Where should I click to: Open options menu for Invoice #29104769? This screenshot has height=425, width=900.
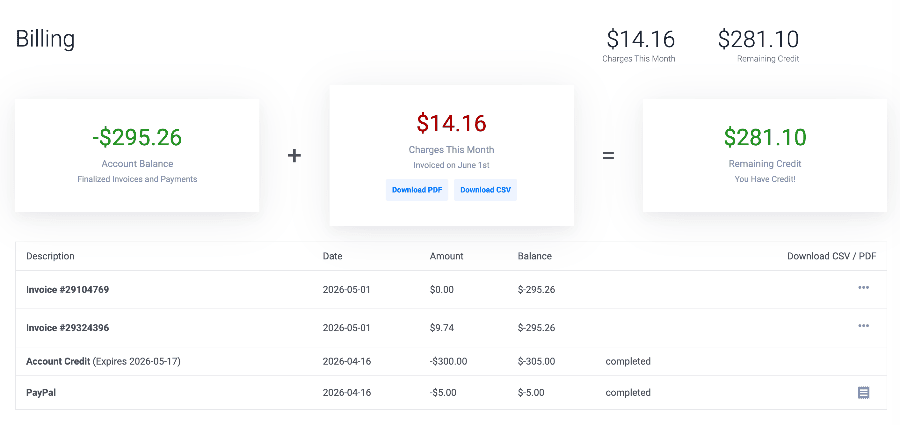(x=863, y=288)
